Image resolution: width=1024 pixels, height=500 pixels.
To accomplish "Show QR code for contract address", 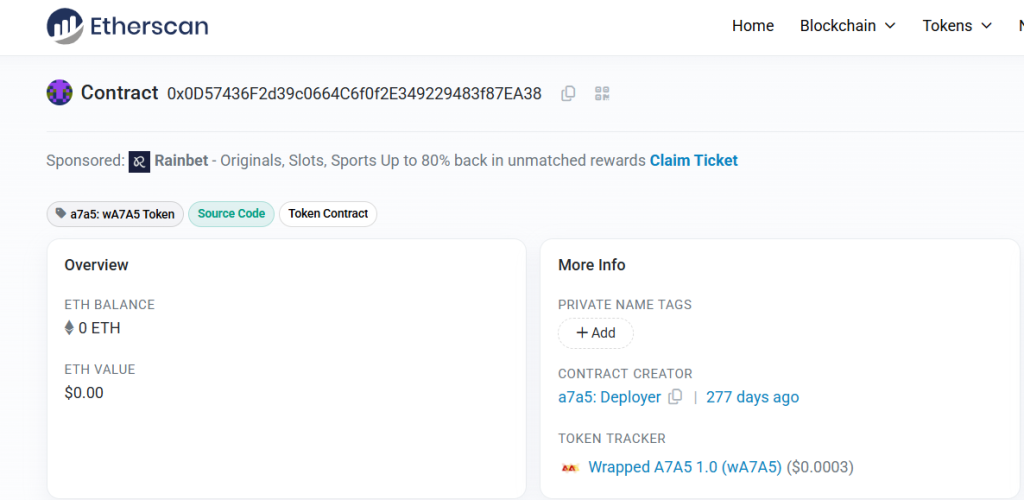I will tap(602, 93).
